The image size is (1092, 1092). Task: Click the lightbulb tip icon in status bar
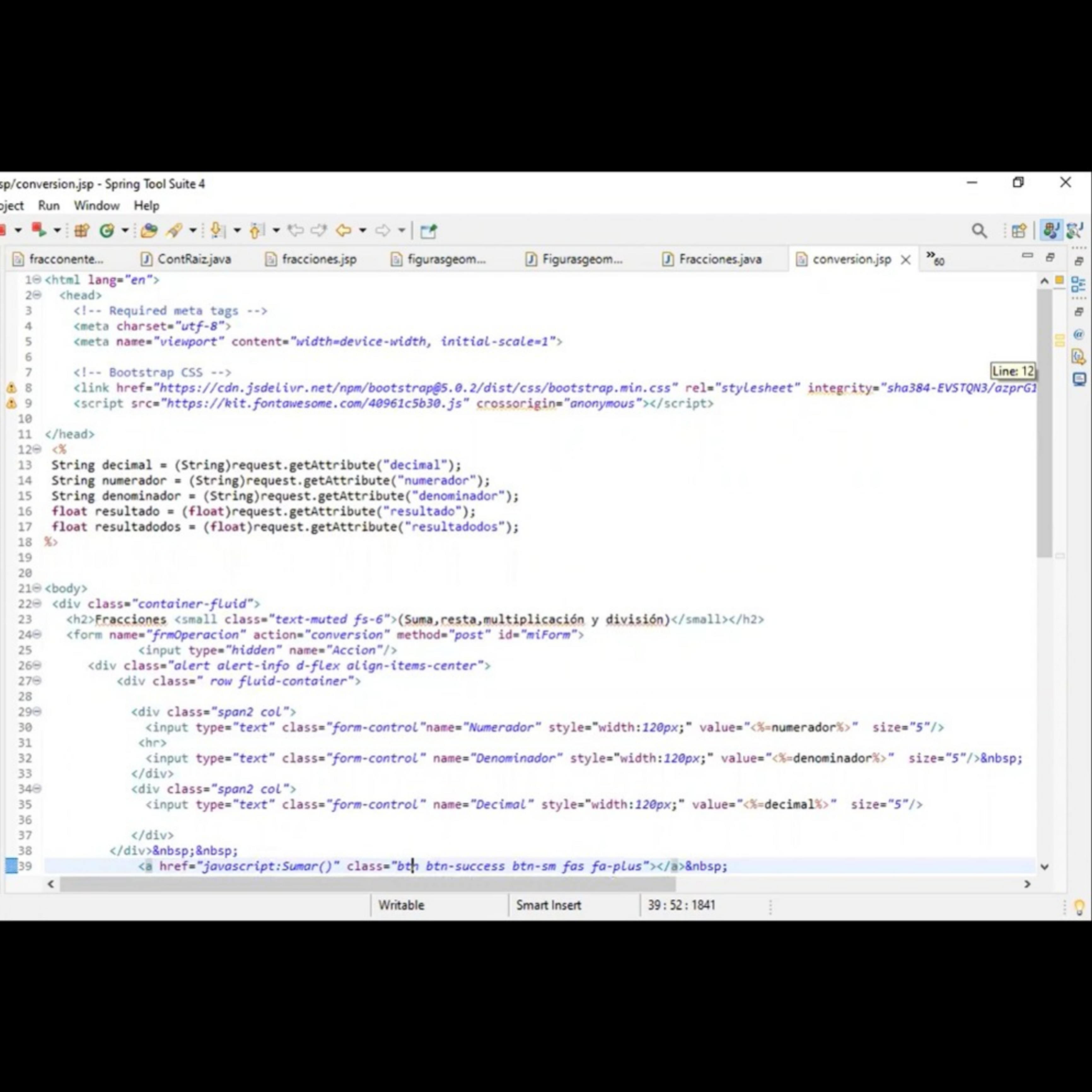[x=1079, y=907]
